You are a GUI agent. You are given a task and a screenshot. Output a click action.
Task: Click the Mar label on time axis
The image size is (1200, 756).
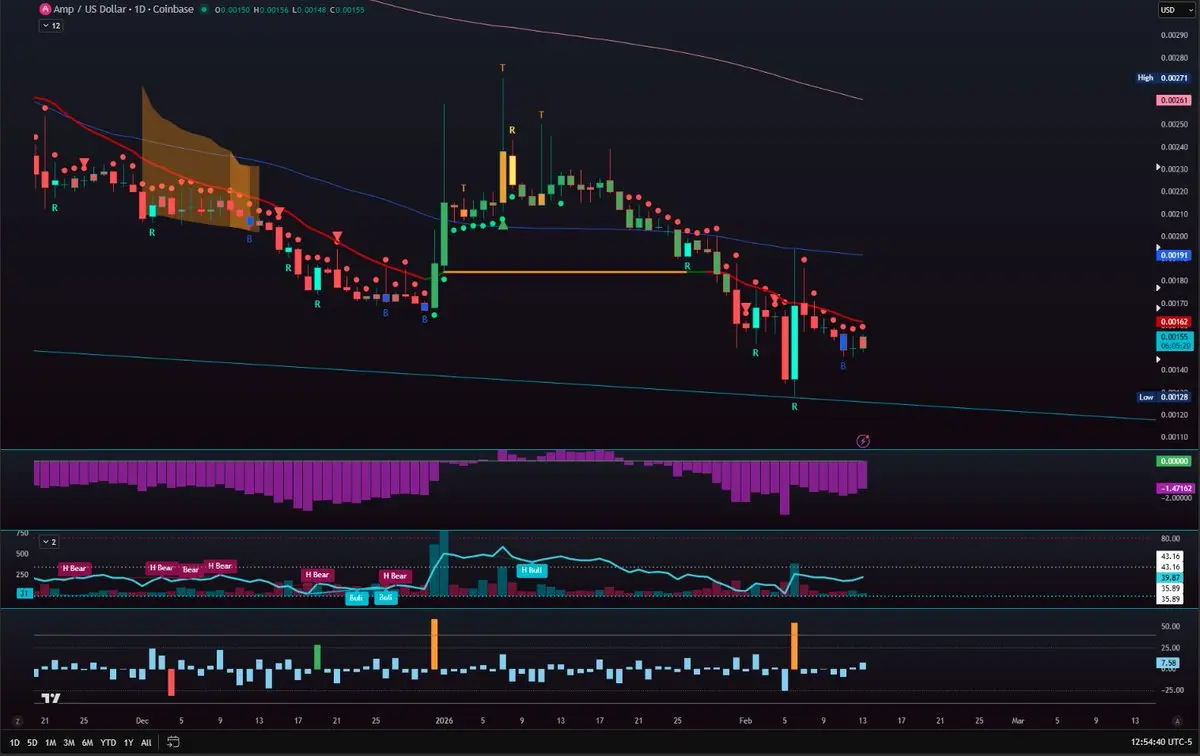pos(1018,719)
